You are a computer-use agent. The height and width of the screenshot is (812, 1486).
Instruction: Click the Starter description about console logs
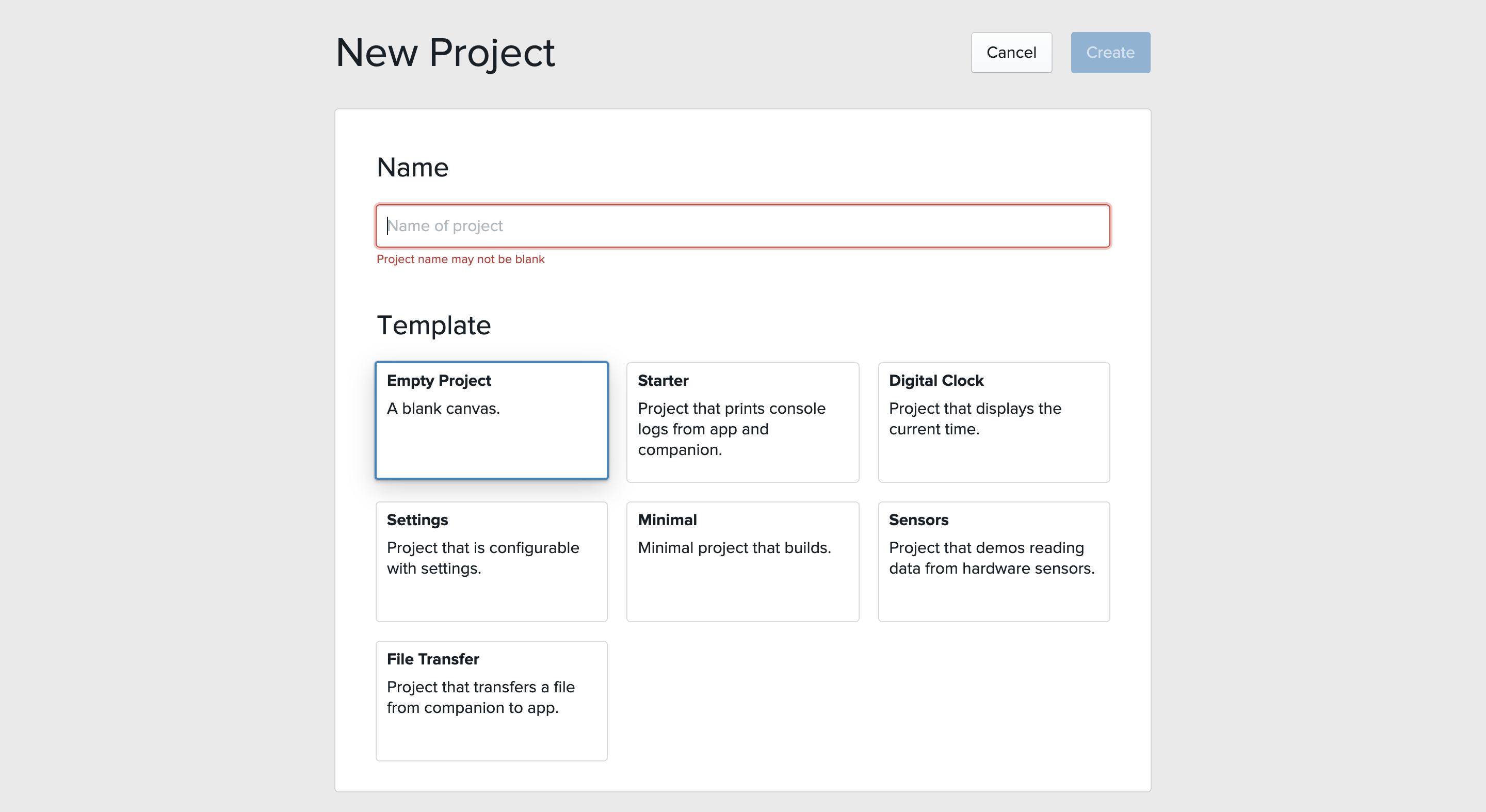731,430
